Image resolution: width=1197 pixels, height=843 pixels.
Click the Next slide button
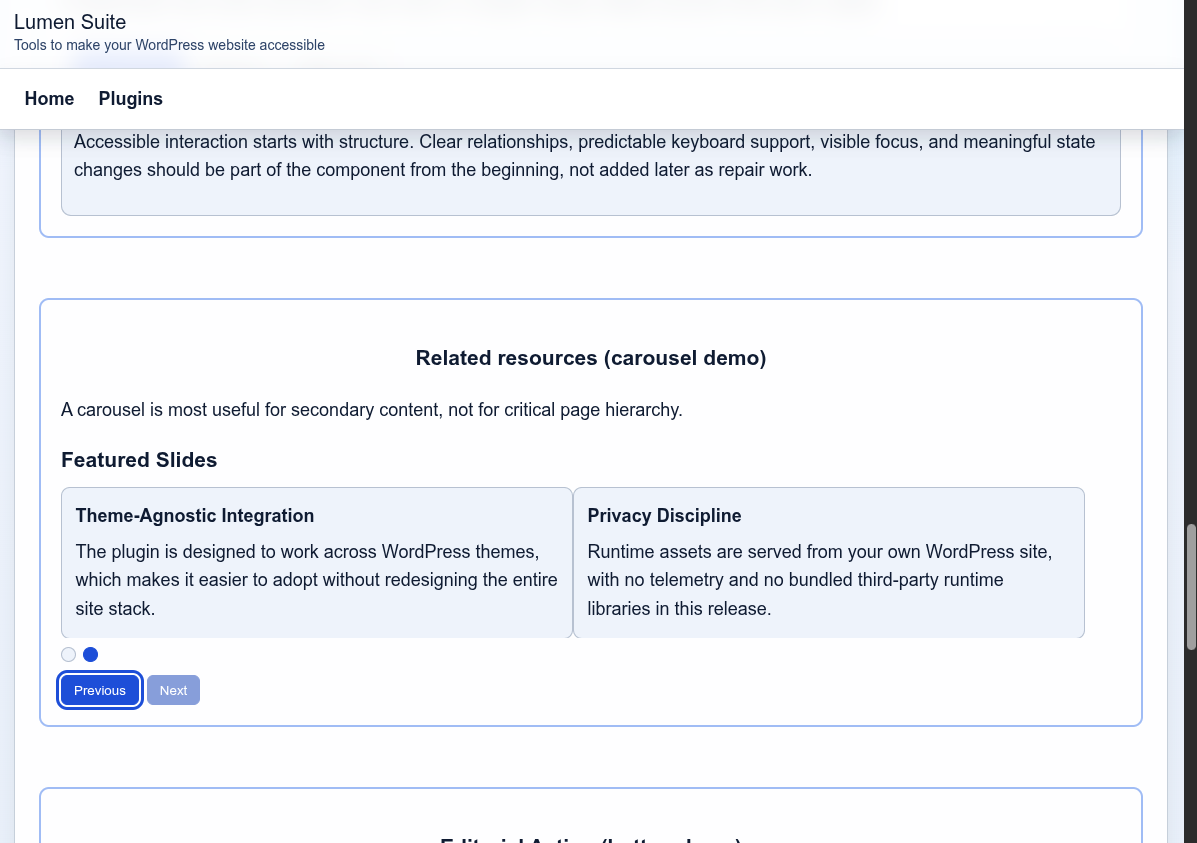coord(173,690)
